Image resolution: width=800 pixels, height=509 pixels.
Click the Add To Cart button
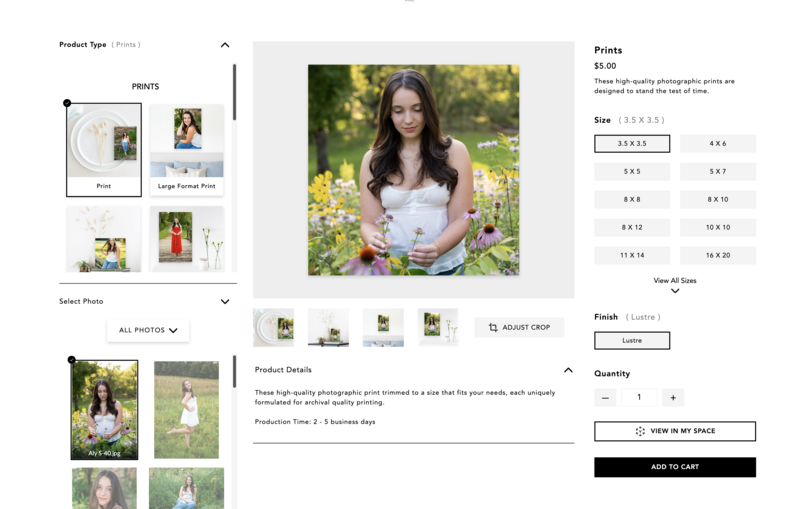[x=675, y=467]
